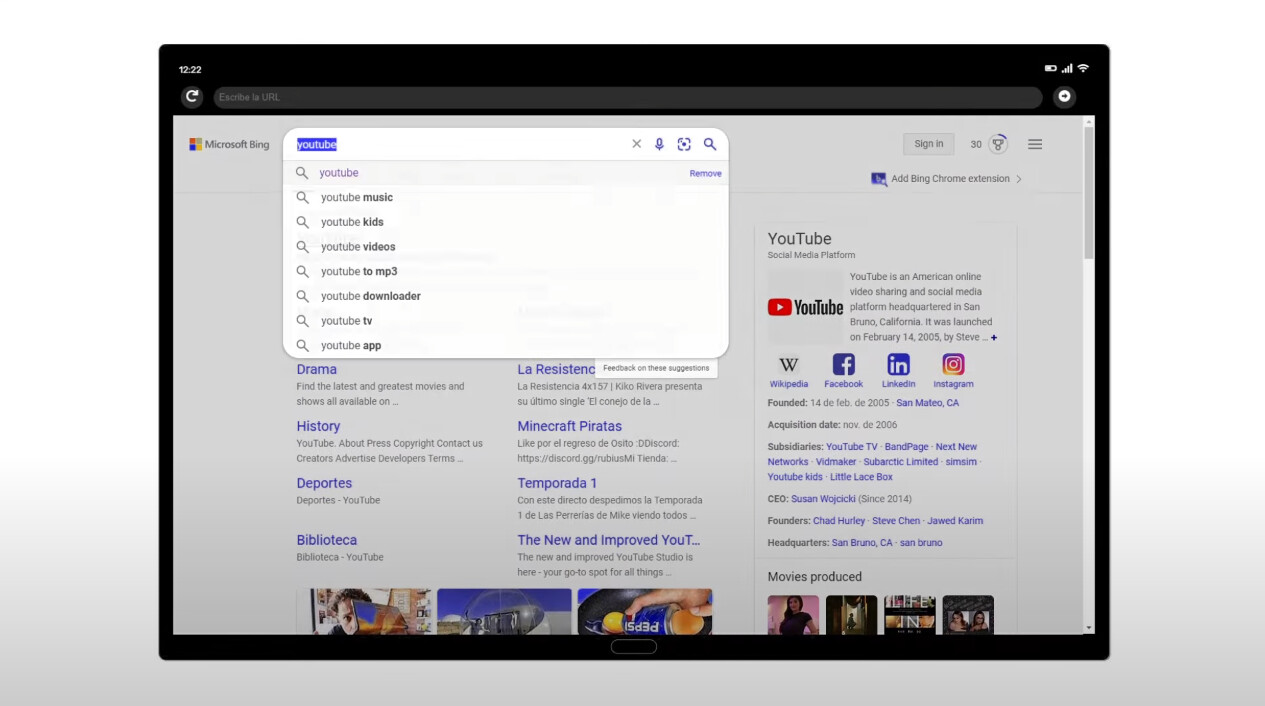
Task: Remove the 'youtube' history suggestion
Action: (x=705, y=173)
